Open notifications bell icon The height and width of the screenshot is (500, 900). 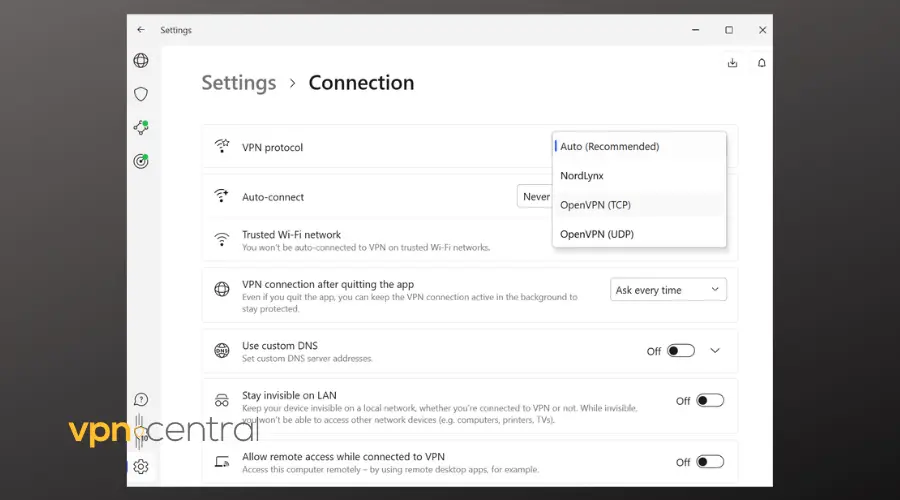click(x=762, y=63)
